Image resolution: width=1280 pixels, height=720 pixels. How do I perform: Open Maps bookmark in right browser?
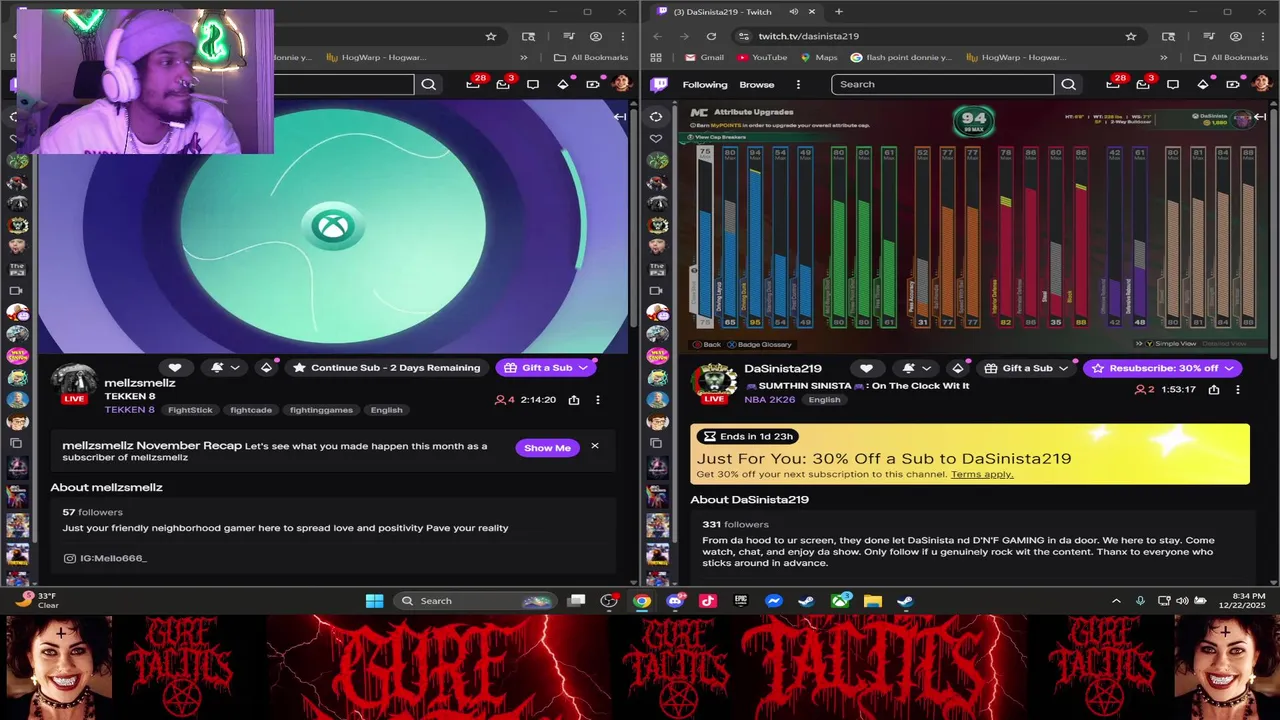click(819, 57)
